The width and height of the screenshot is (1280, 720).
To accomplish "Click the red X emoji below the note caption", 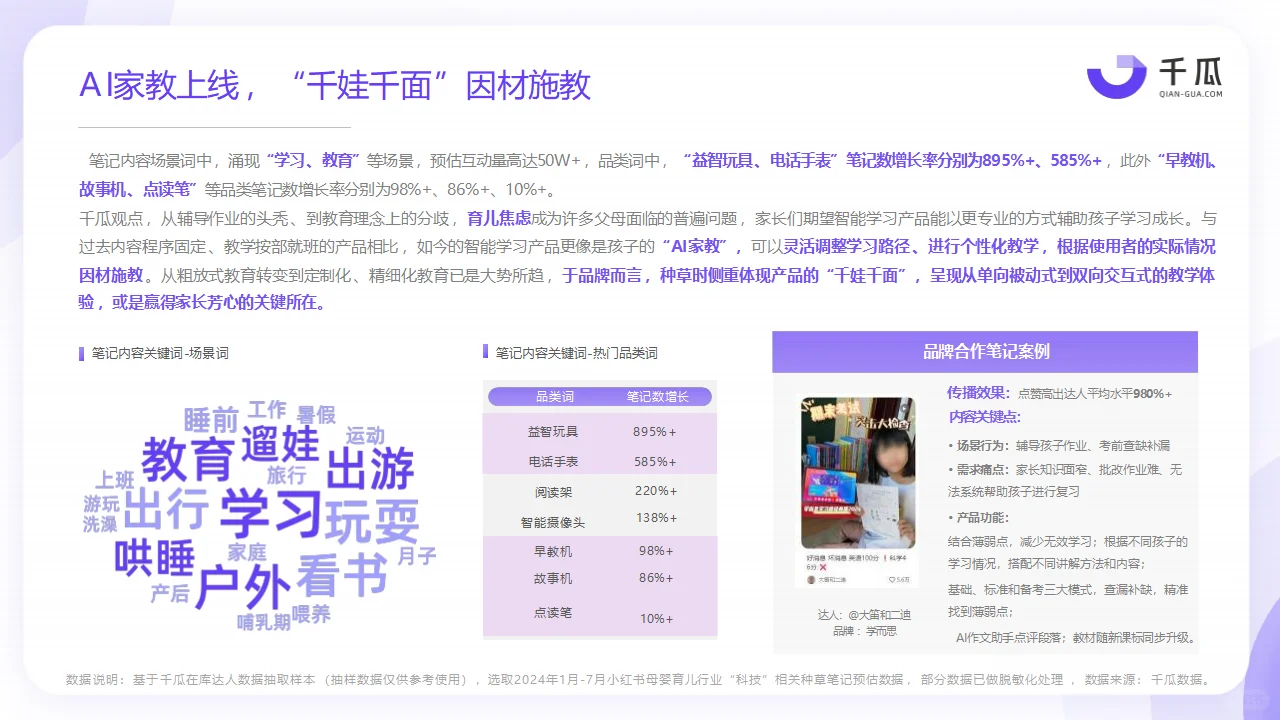I will (822, 567).
